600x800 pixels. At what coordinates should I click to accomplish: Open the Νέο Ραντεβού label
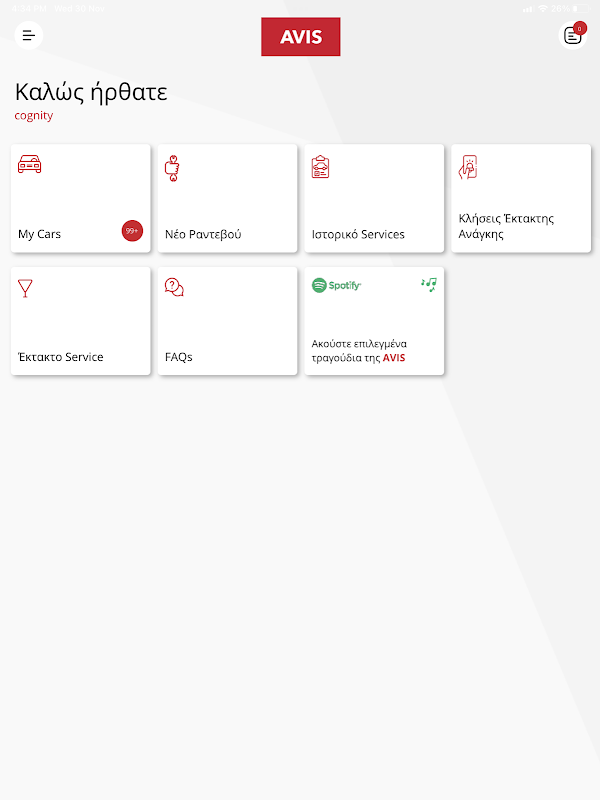coord(203,234)
